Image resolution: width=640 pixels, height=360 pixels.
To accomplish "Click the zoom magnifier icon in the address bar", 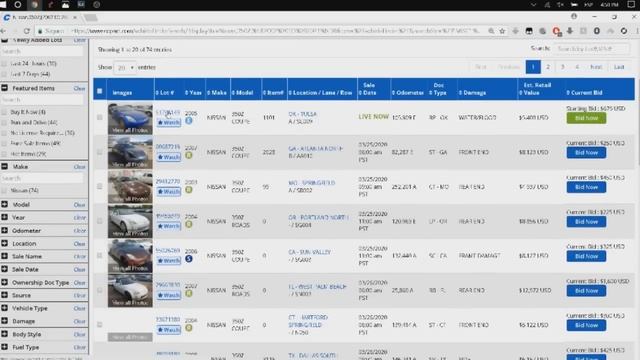I will [491, 31].
